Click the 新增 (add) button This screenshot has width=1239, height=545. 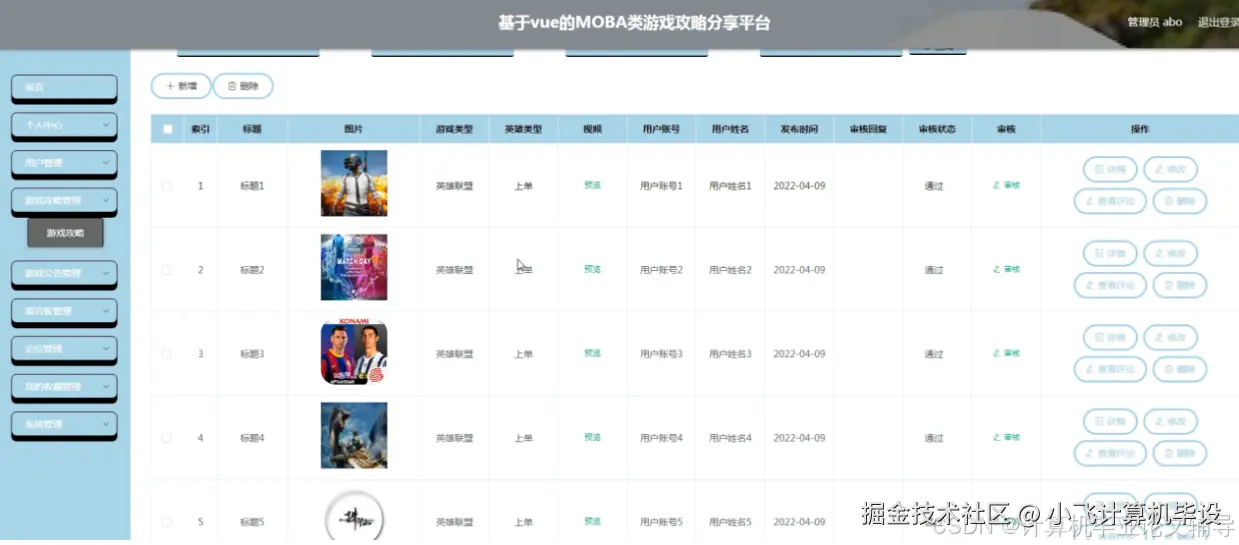(x=181, y=86)
